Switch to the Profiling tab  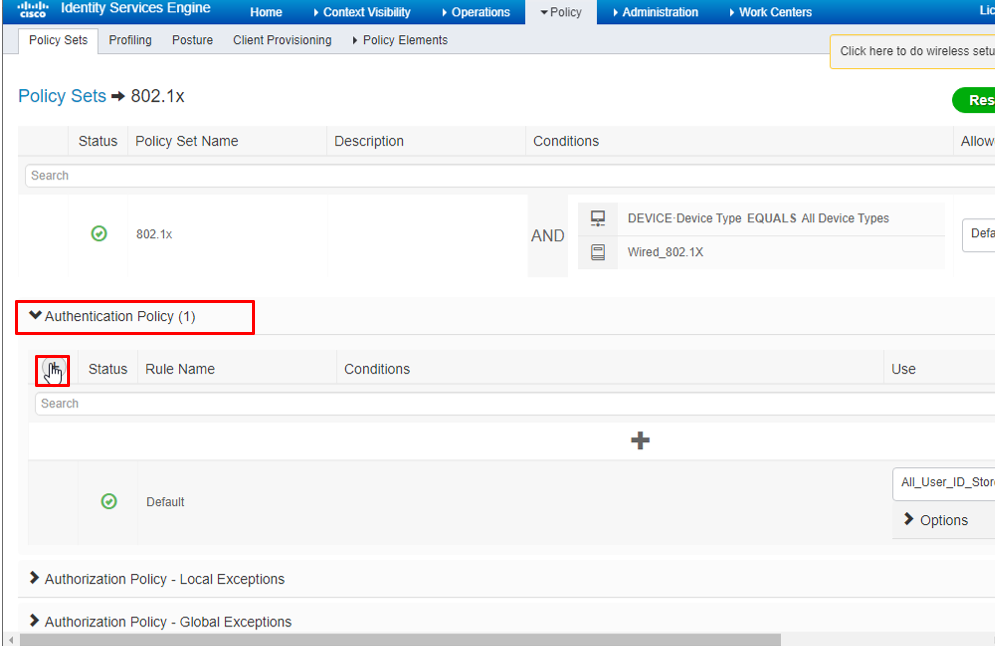(x=130, y=40)
